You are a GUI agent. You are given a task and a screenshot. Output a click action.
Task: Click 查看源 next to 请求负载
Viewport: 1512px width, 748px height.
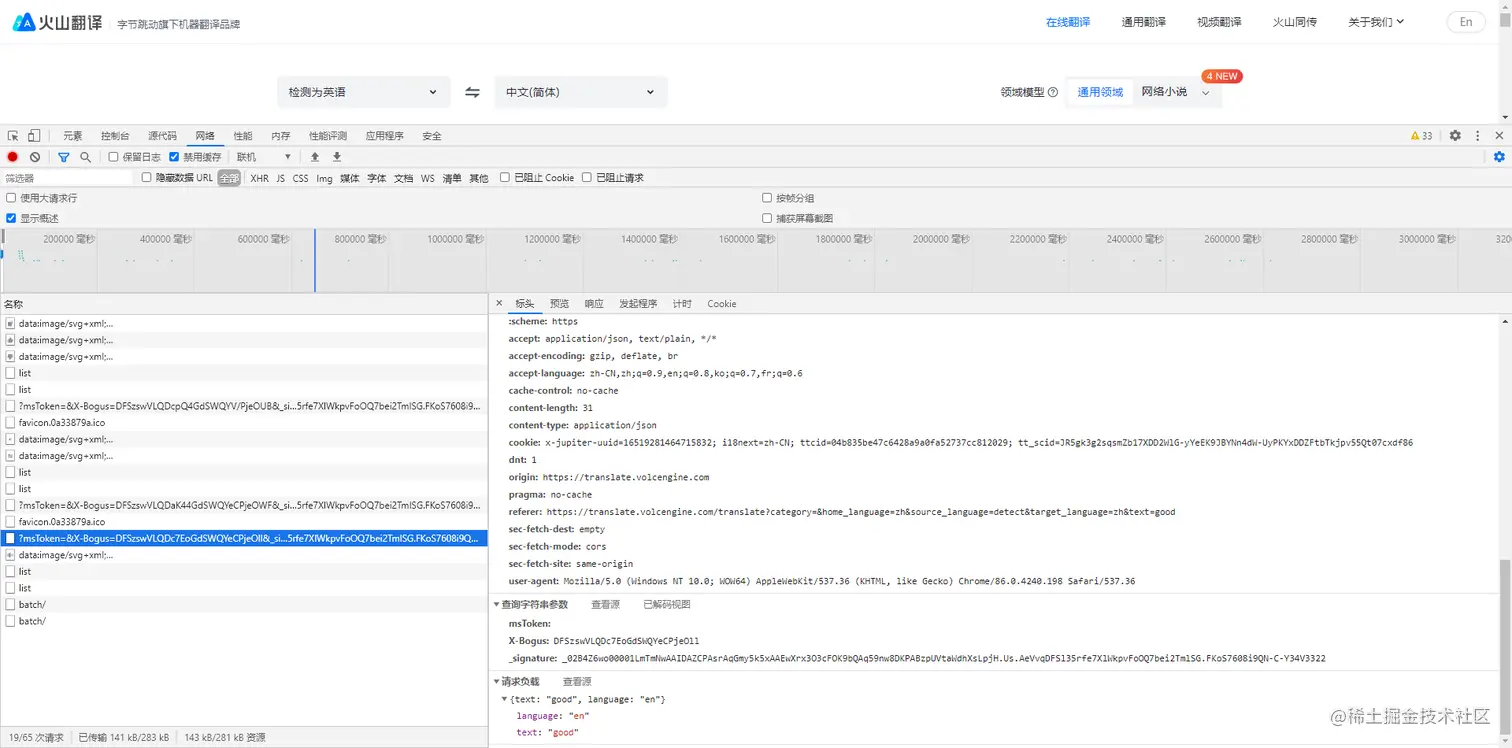[575, 682]
